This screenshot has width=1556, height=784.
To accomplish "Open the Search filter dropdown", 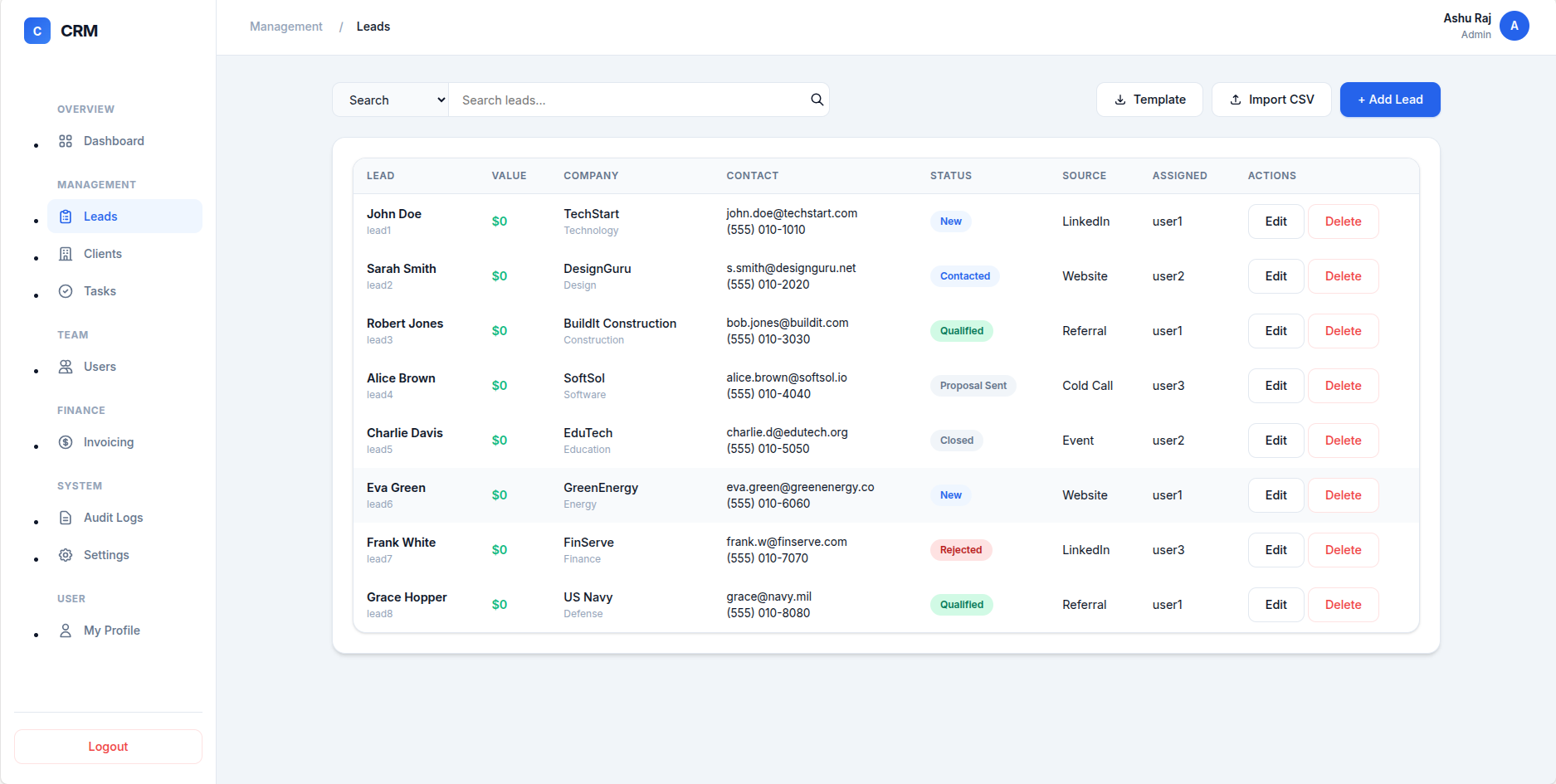I will pyautogui.click(x=390, y=100).
